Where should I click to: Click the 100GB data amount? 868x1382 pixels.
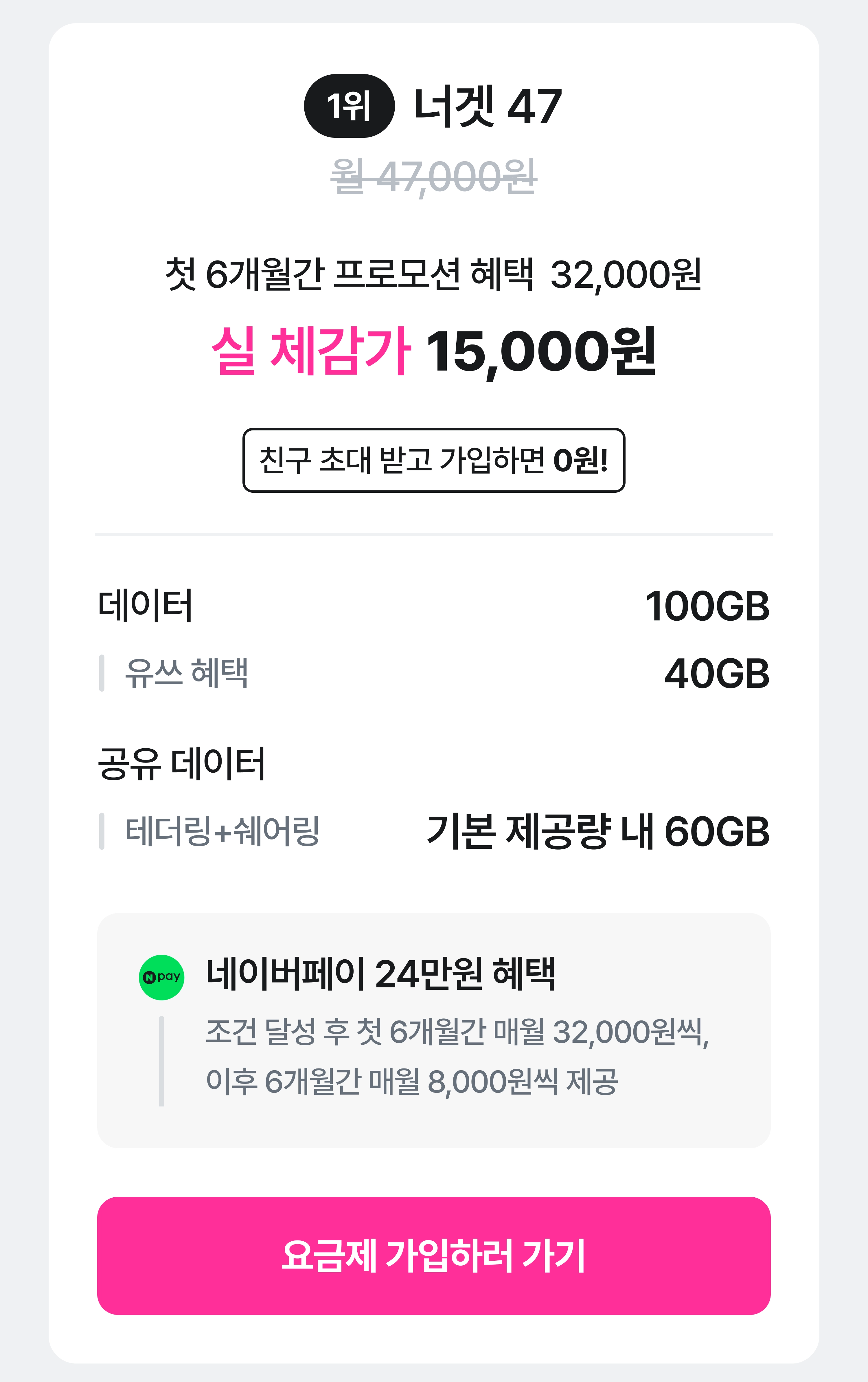(x=707, y=606)
